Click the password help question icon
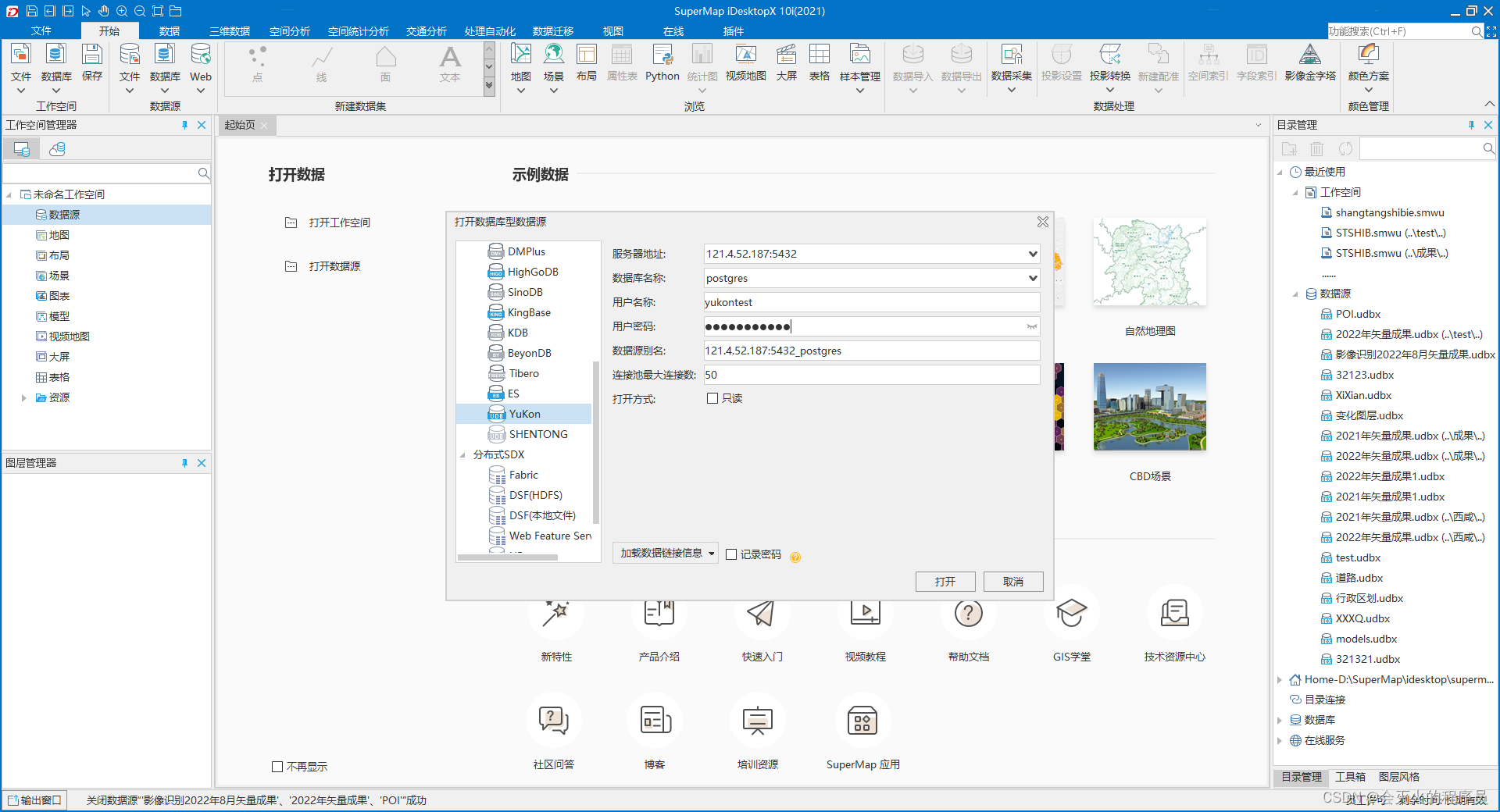Image resolution: width=1500 pixels, height=812 pixels. pyautogui.click(x=795, y=557)
